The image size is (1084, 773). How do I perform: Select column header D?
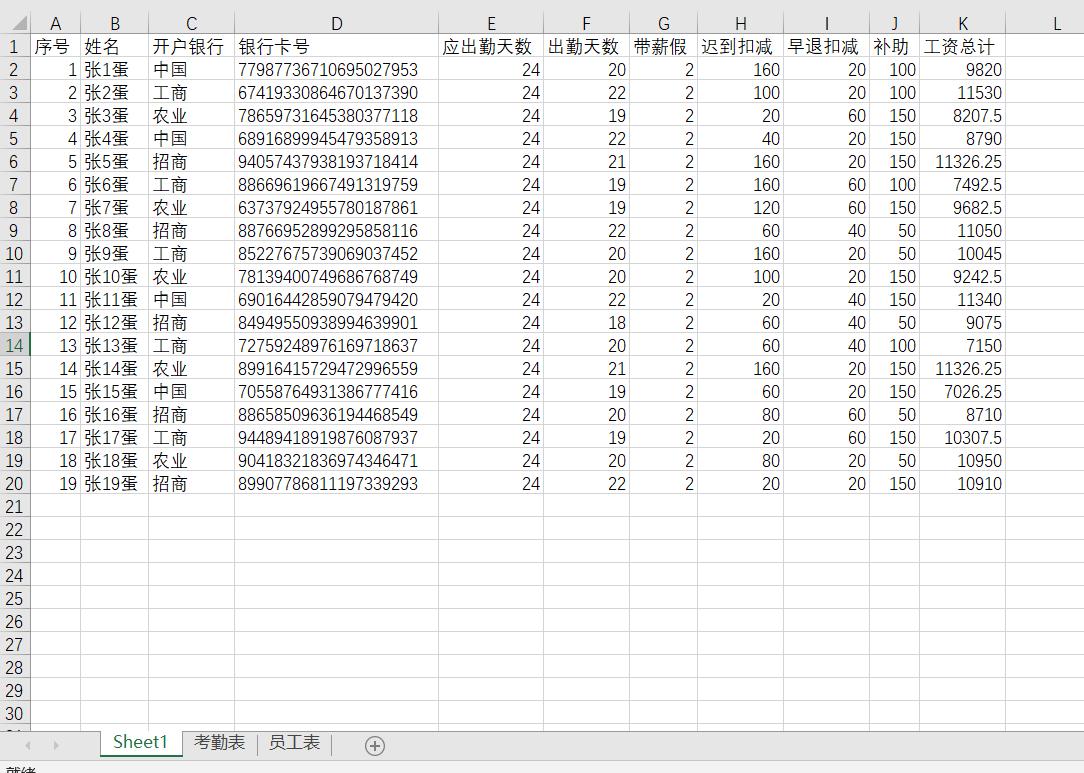(x=336, y=22)
